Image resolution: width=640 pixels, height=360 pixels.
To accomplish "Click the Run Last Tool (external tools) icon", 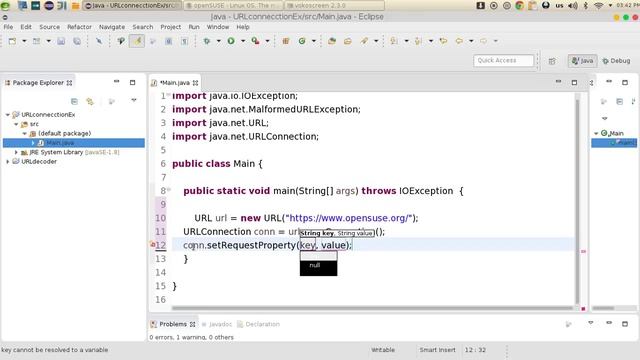I will click(x=256, y=41).
